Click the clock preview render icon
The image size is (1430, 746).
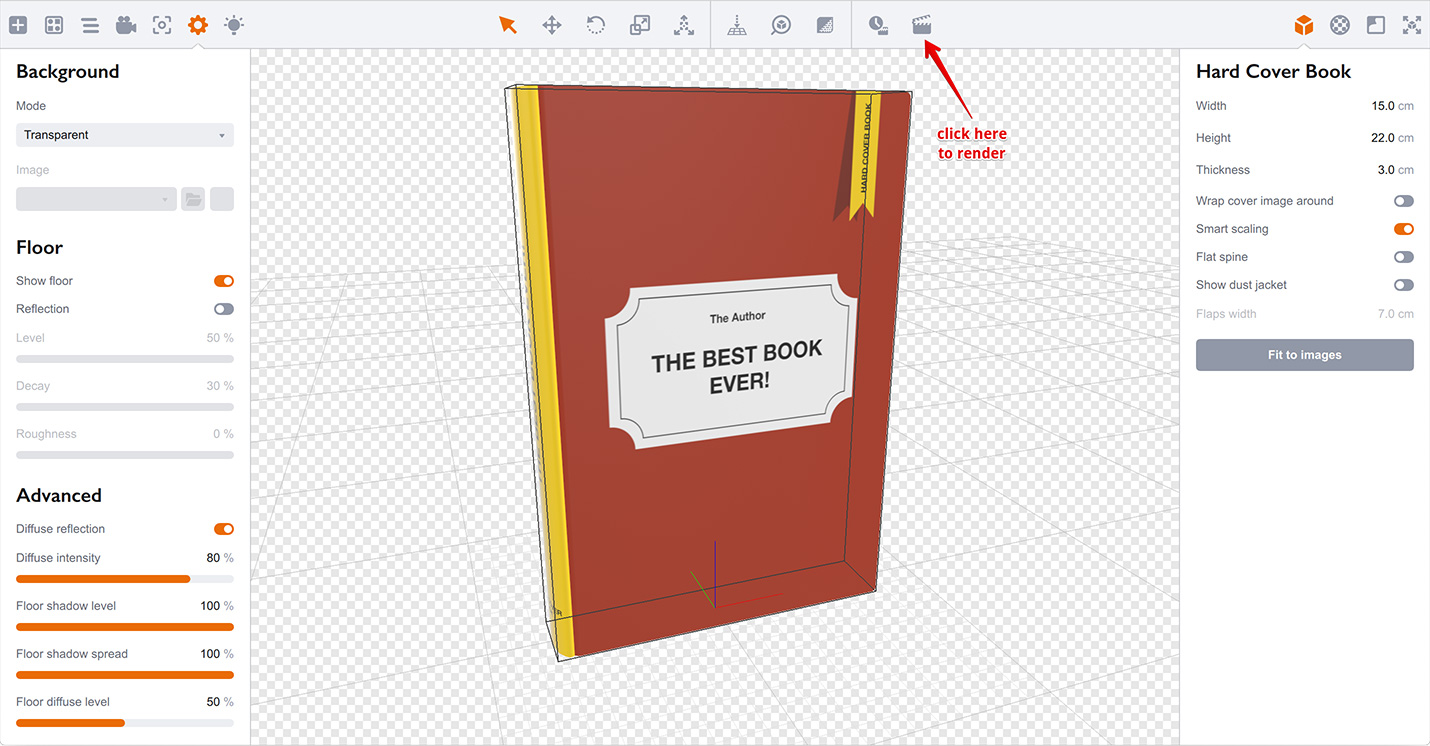(878, 25)
